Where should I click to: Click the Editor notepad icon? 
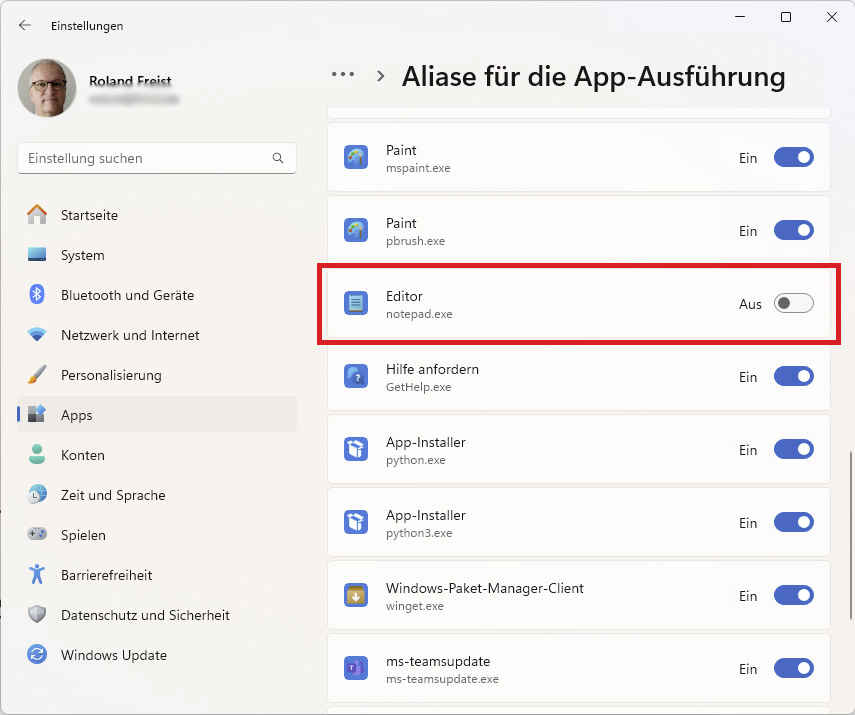pyautogui.click(x=356, y=304)
